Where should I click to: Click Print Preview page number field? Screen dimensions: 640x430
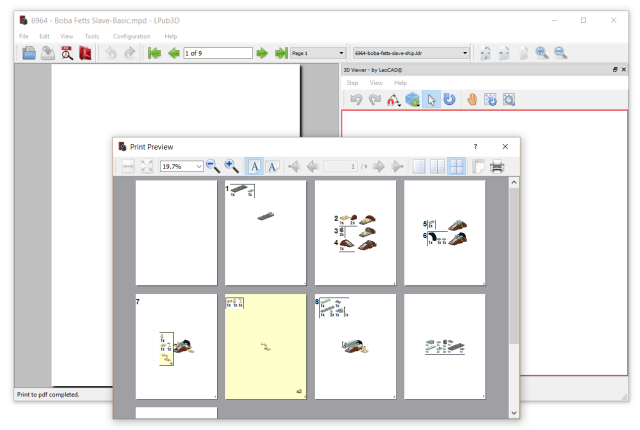340,166
